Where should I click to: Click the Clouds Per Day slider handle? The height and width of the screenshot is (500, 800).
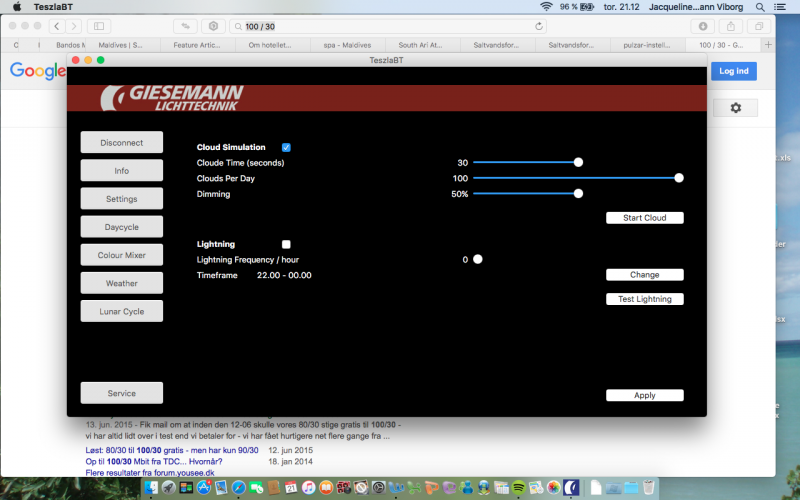679,178
